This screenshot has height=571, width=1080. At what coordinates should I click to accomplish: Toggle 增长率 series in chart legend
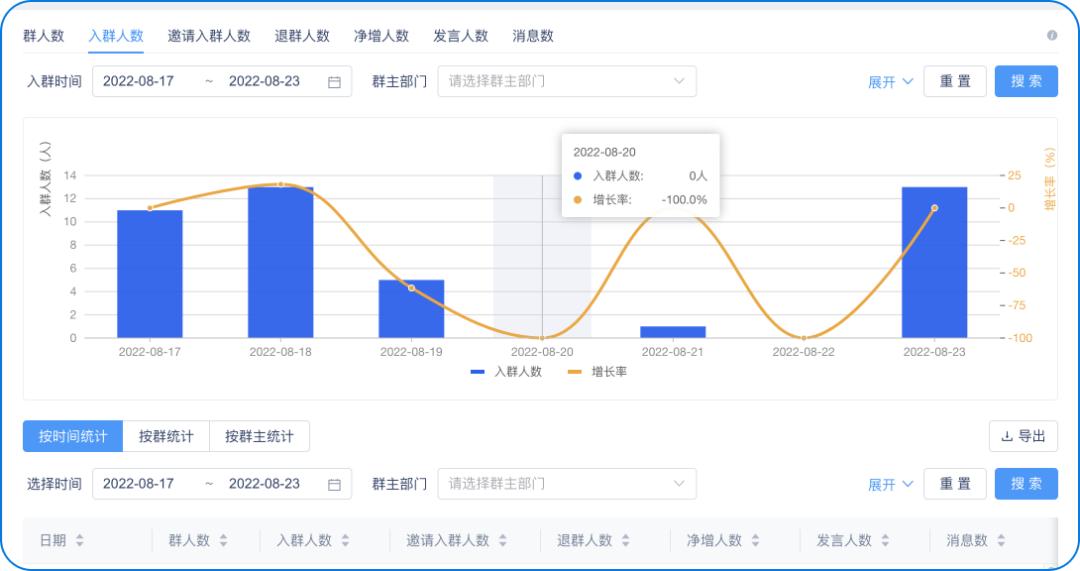point(597,372)
